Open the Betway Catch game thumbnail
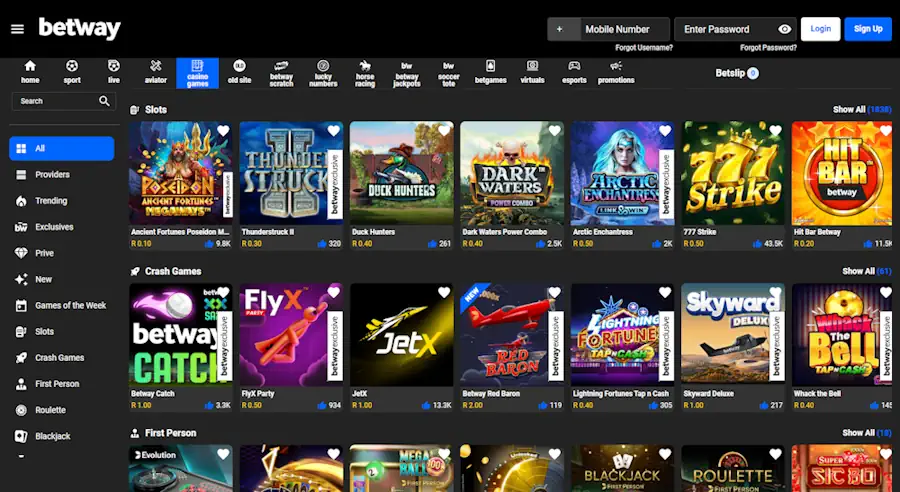 pyautogui.click(x=181, y=335)
